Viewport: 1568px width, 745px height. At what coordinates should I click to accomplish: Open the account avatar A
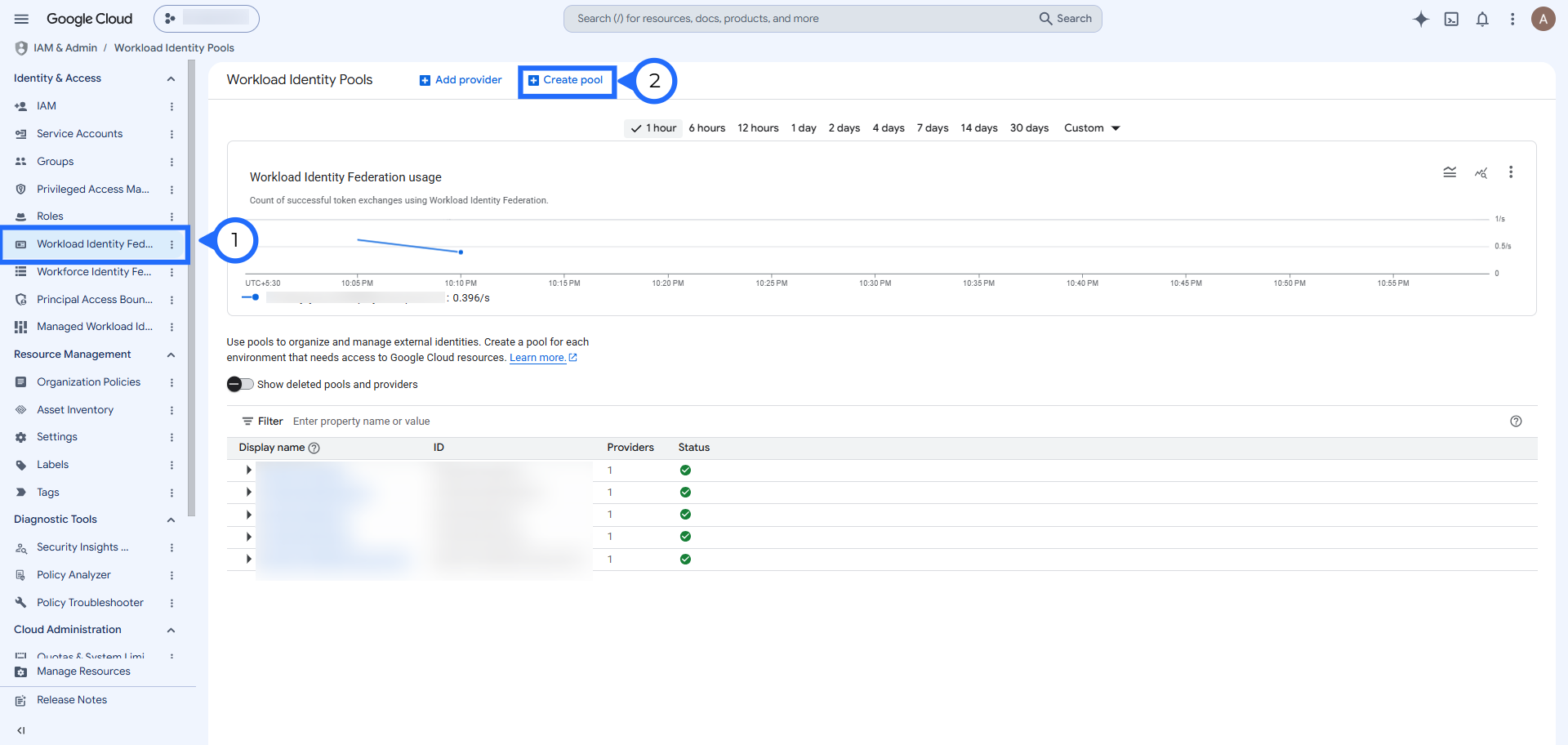tap(1543, 19)
